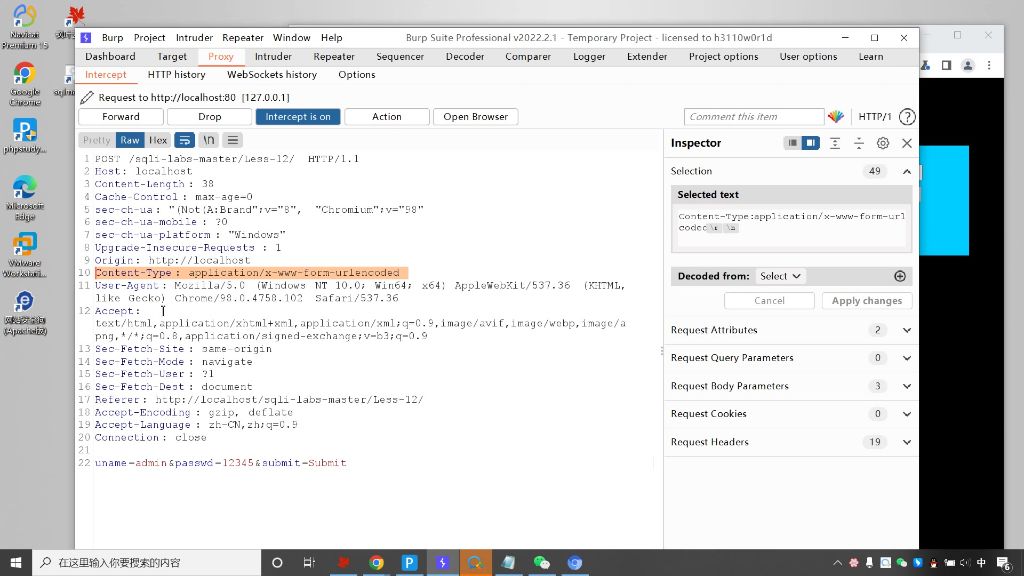
Task: Switch Inspector to horizontal layout view
Action: (792, 143)
